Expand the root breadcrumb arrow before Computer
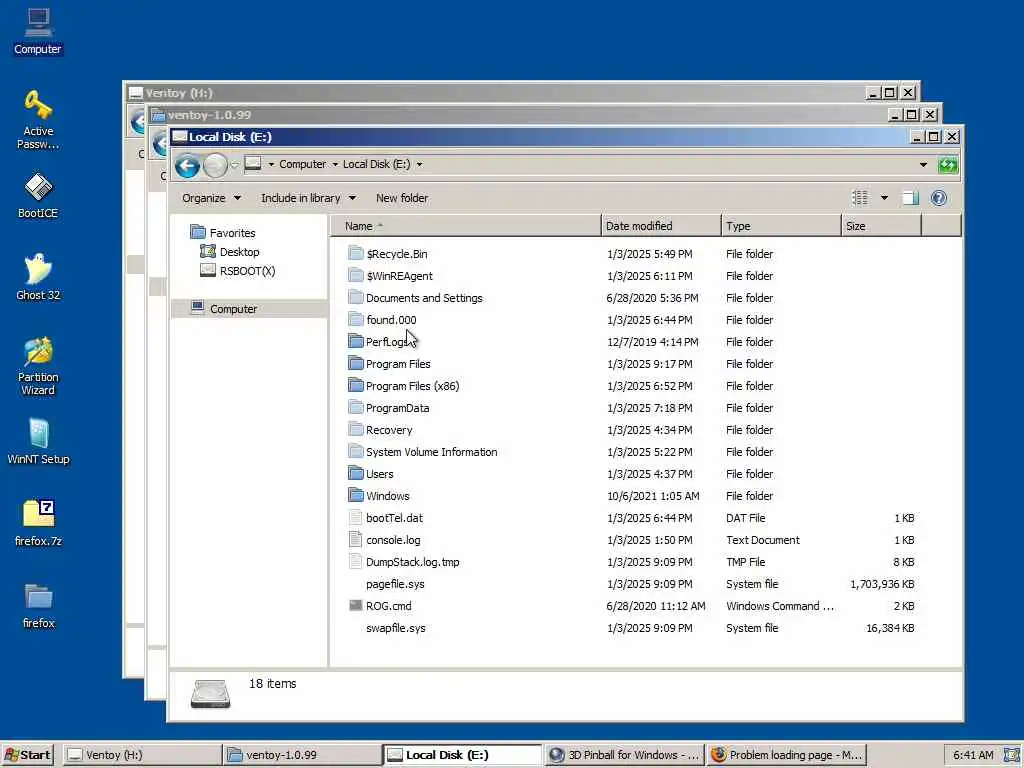Image resolution: width=1024 pixels, height=768 pixels. 271,165
